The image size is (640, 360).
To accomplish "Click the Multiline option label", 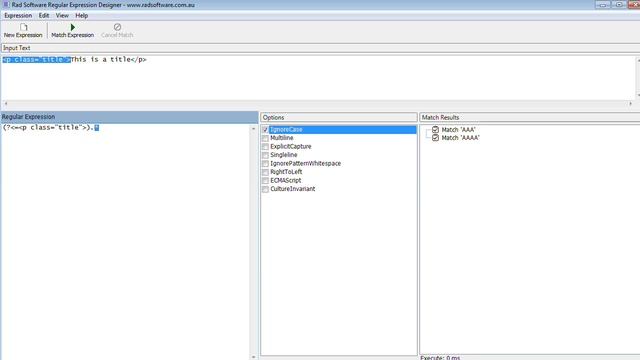I will point(282,138).
